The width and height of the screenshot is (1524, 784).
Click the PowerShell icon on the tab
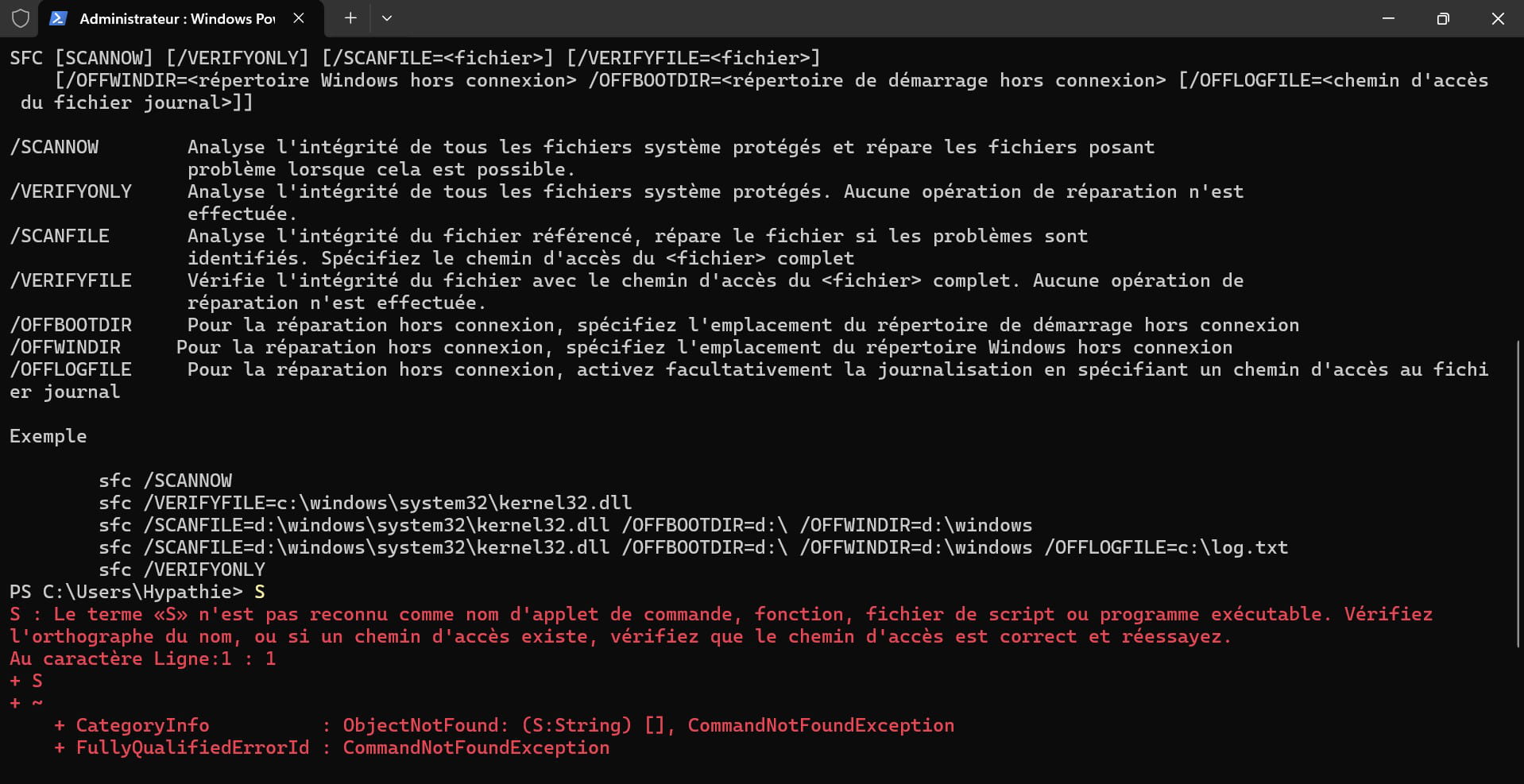tap(58, 18)
